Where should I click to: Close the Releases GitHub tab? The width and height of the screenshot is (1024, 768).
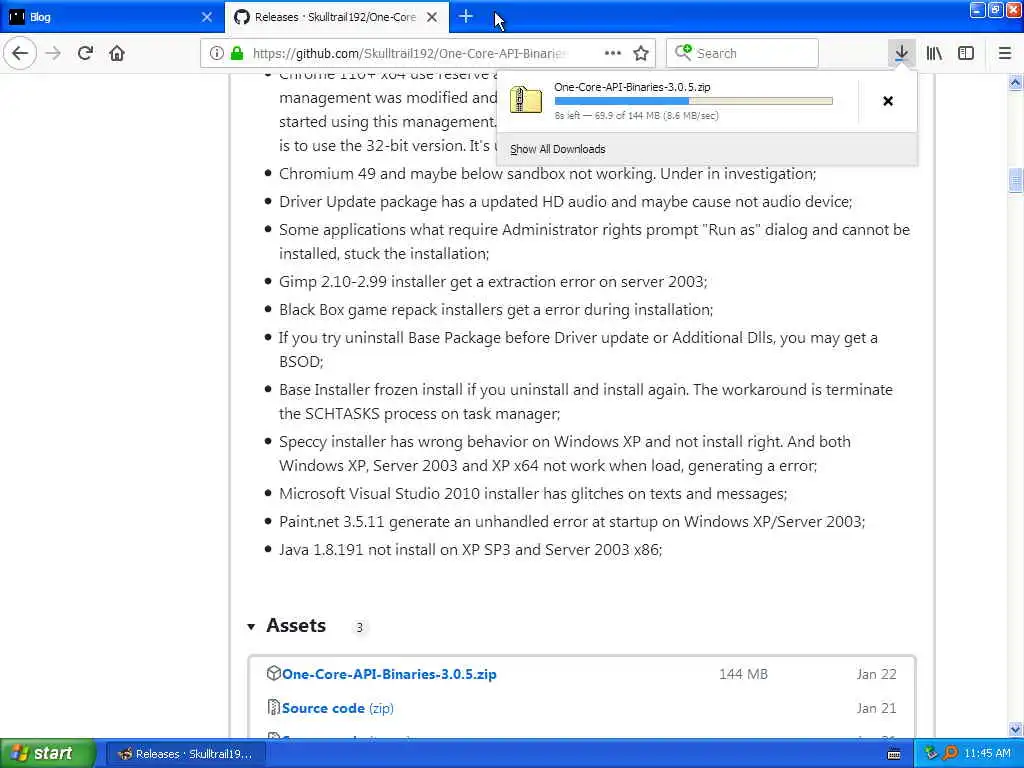432,17
